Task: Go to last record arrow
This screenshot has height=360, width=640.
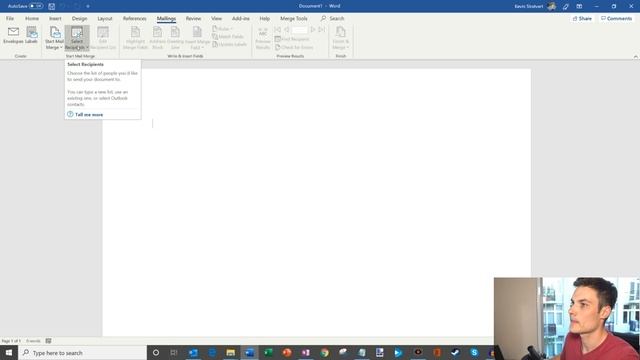Action: point(322,30)
